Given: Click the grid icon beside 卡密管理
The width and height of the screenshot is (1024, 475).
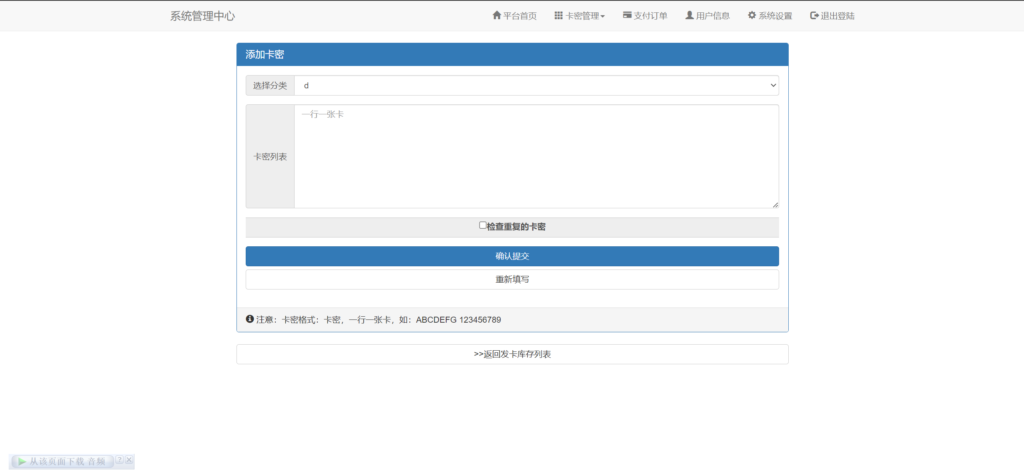Looking at the screenshot, I should pos(558,16).
